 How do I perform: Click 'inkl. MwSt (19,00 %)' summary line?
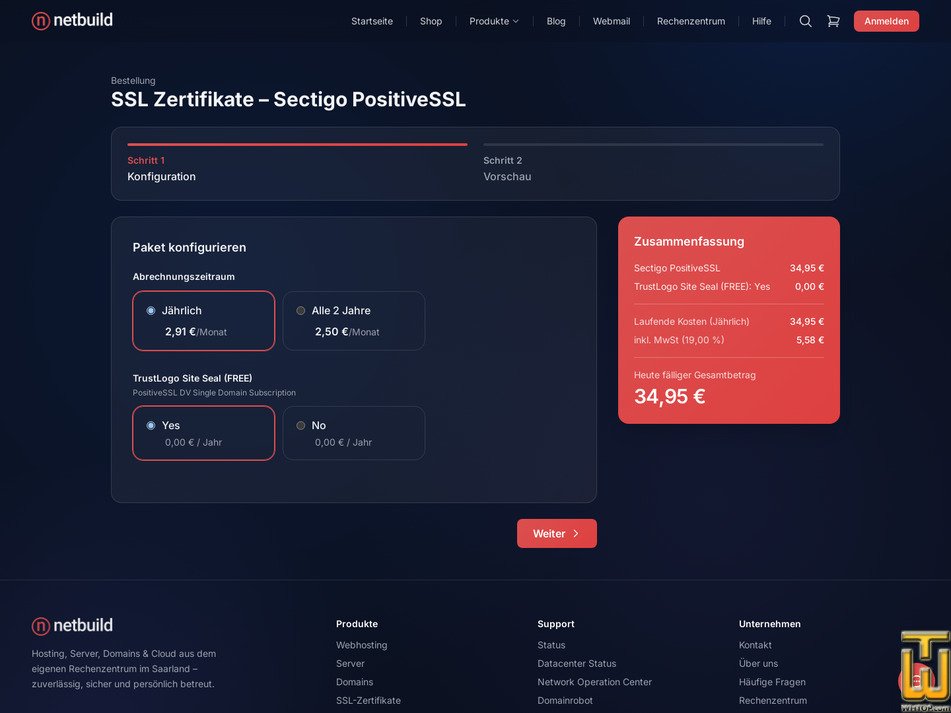click(x=679, y=340)
